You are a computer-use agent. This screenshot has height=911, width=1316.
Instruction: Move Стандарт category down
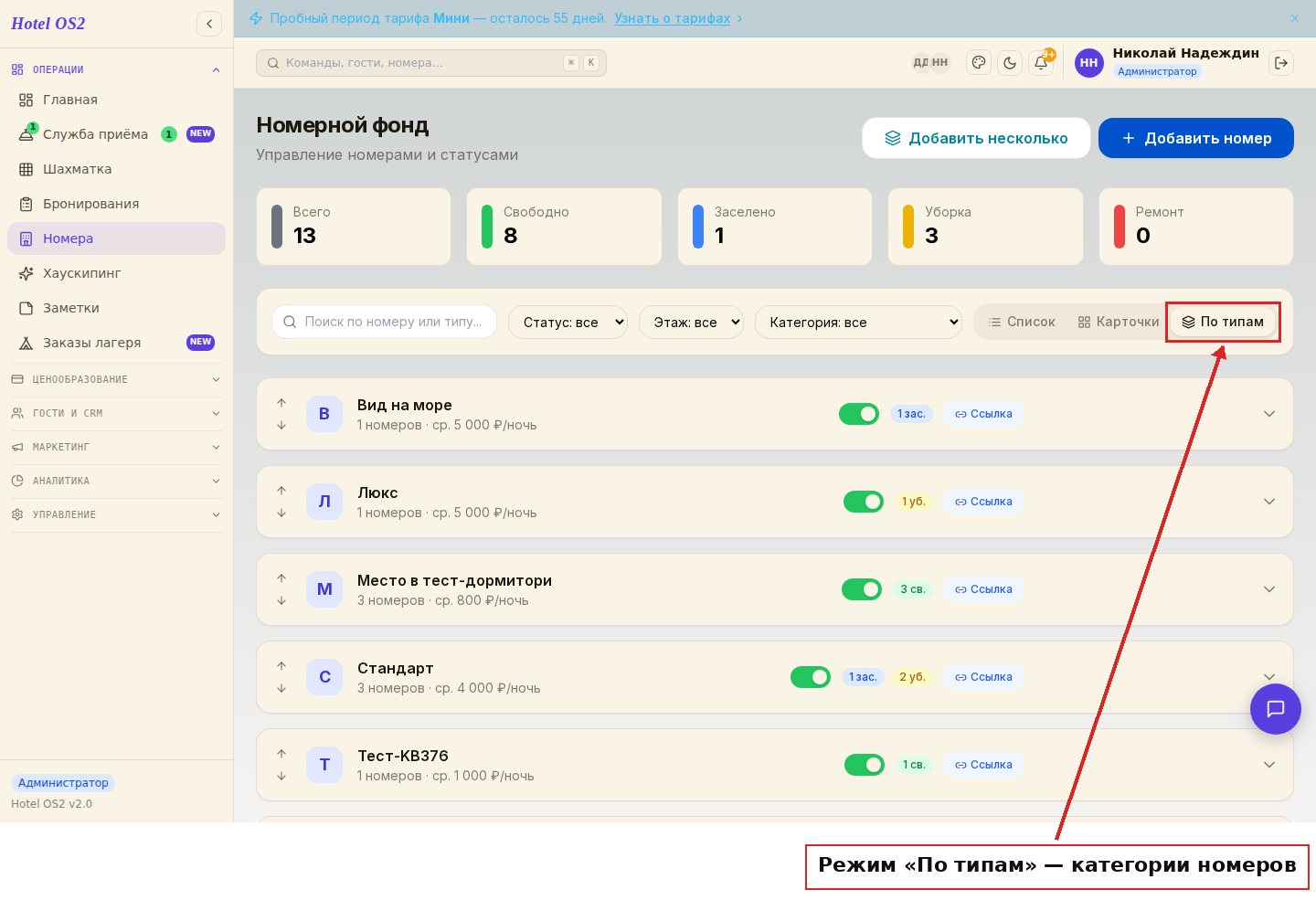click(281, 688)
